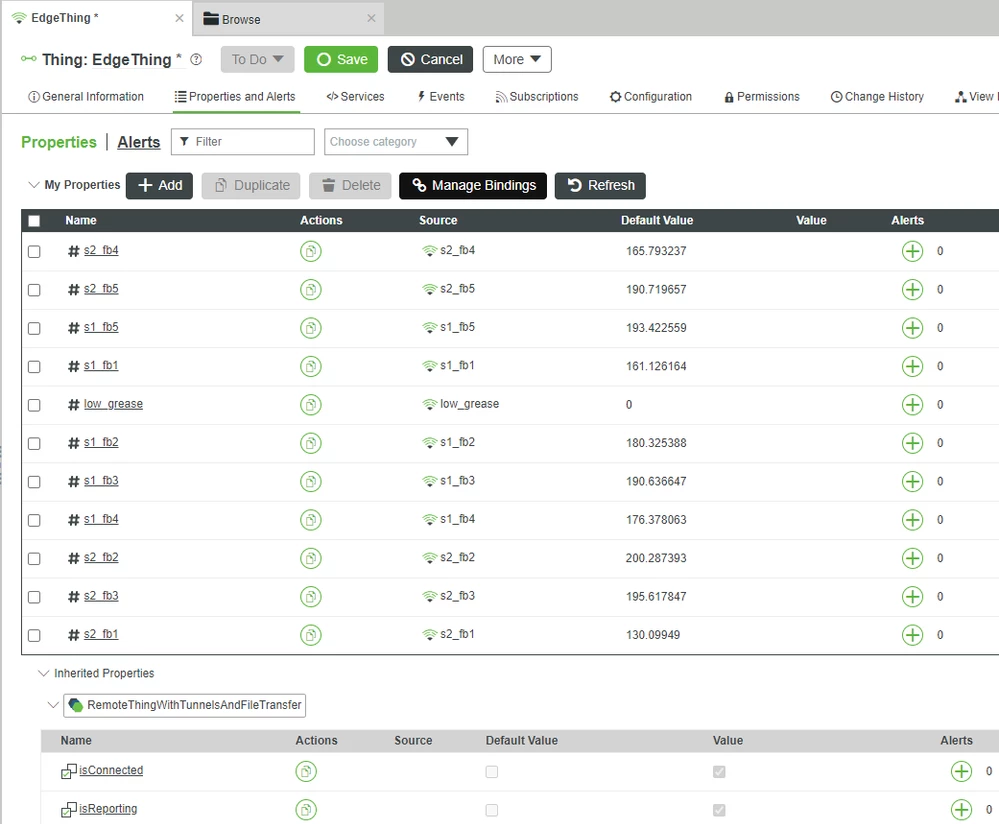Collapse the My Properties section

[34, 185]
